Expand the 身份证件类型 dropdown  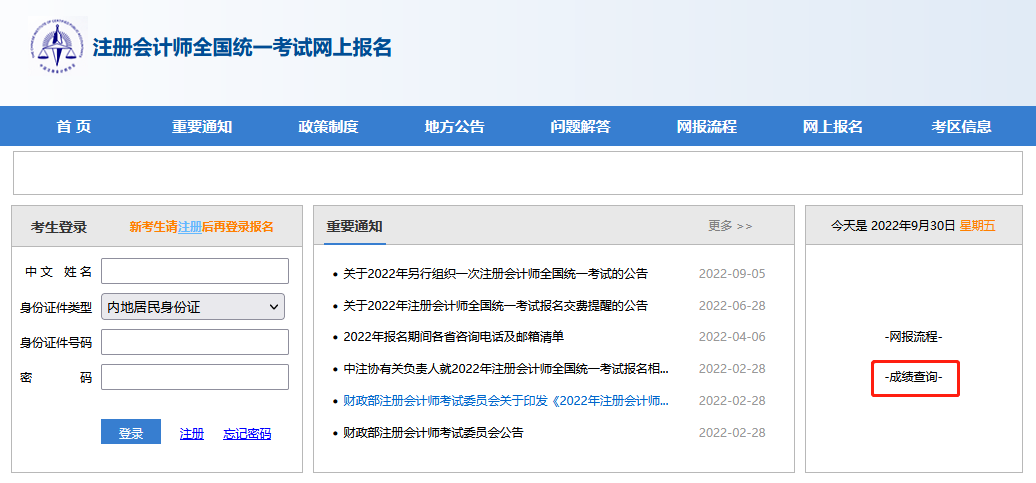click(194, 307)
